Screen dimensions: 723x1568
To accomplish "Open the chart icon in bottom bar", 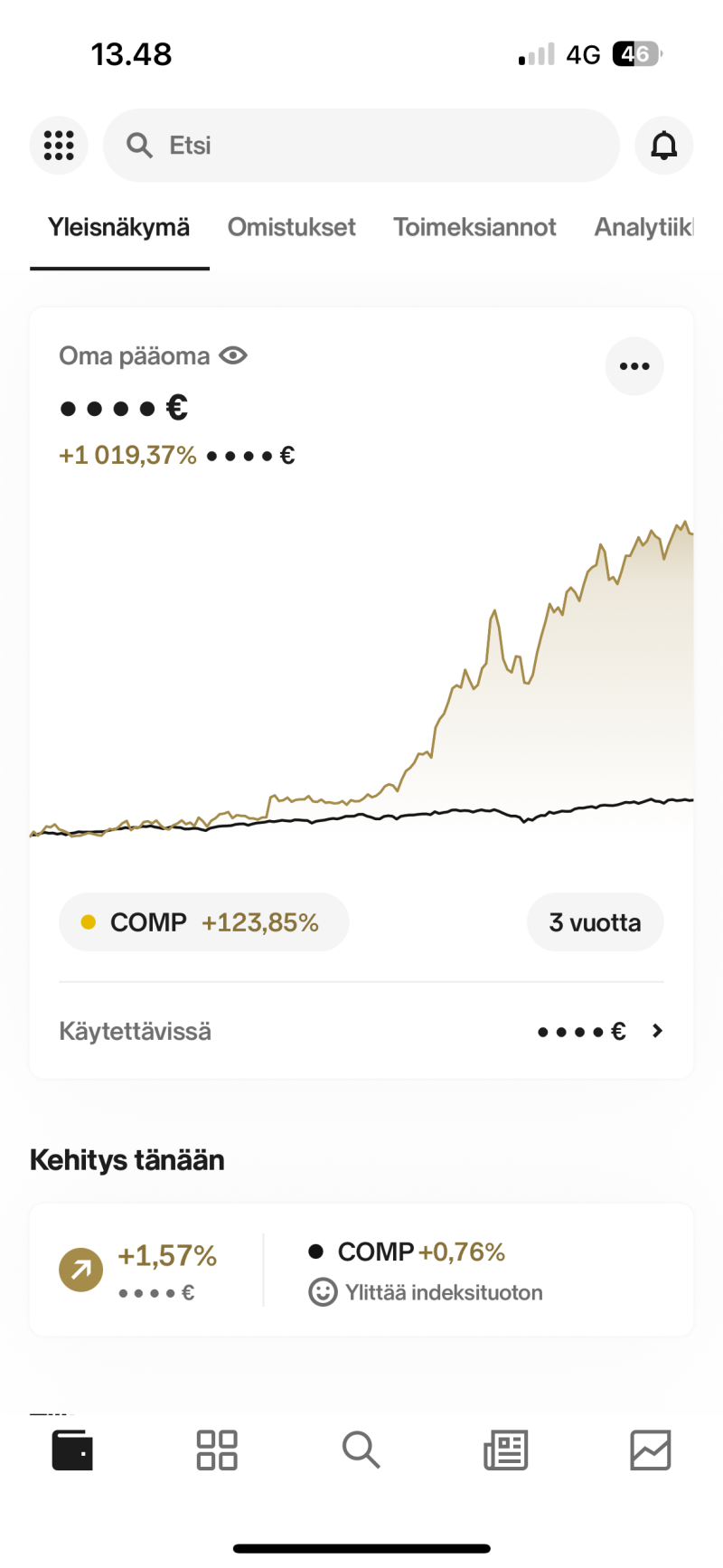I will pos(650,1450).
